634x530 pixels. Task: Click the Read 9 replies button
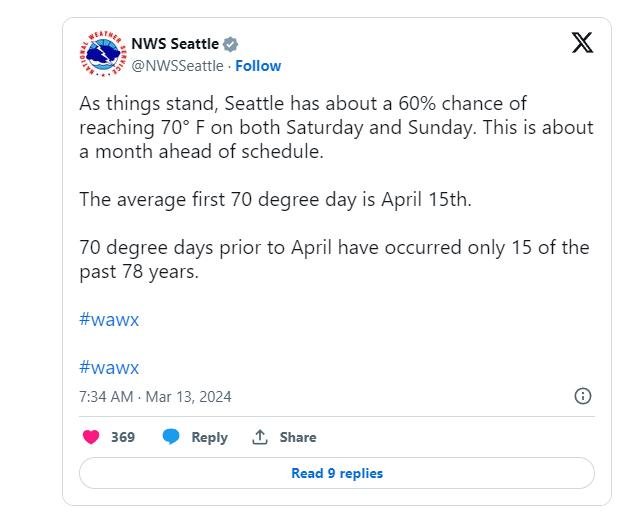pyautogui.click(x=336, y=473)
